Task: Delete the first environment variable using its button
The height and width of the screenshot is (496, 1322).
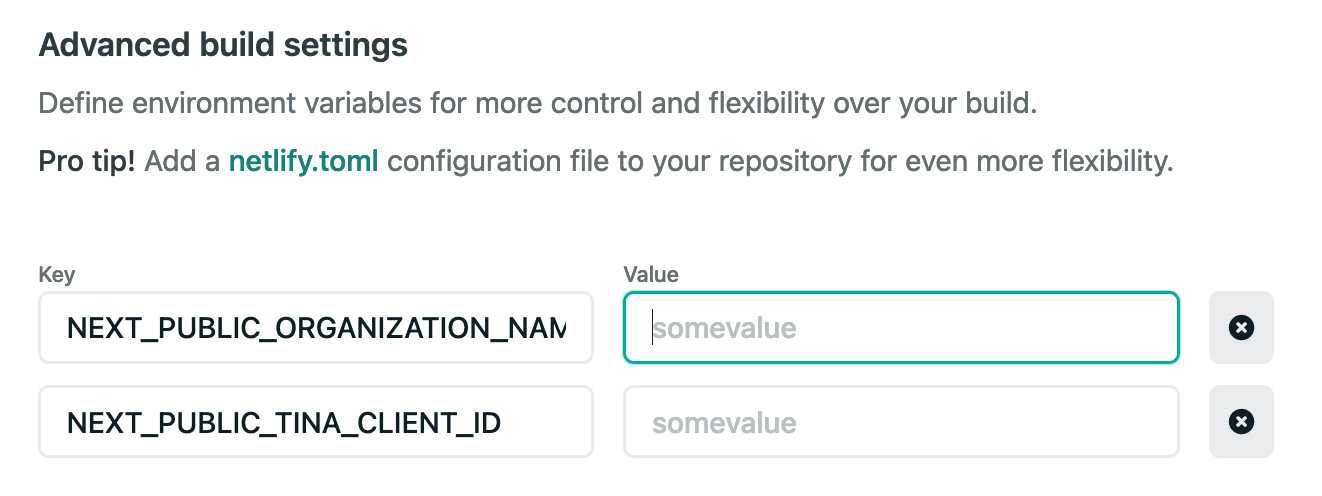Action: (x=1241, y=327)
